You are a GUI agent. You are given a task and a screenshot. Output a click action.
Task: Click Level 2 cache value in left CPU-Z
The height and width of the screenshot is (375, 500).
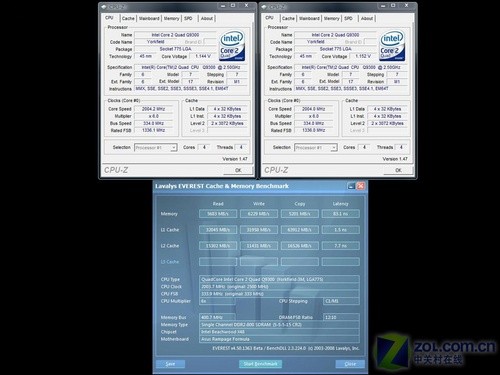pyautogui.click(x=227, y=123)
